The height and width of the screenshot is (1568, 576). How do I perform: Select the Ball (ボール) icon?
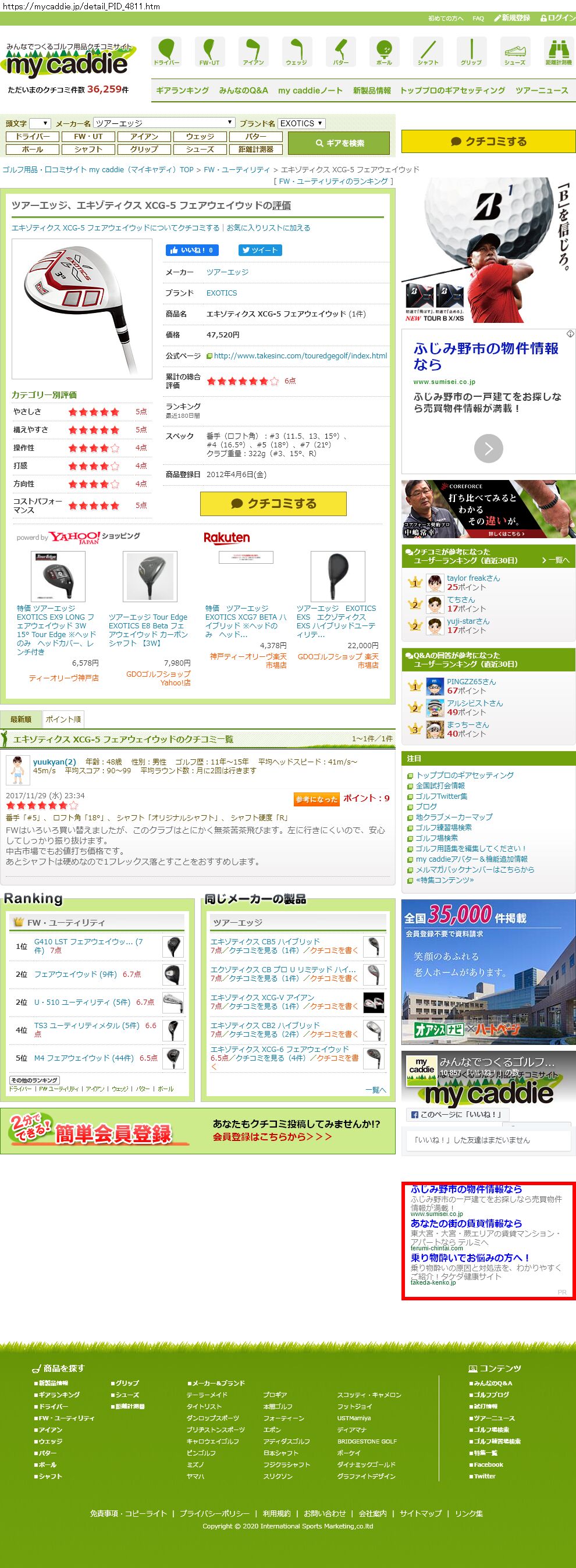384,51
